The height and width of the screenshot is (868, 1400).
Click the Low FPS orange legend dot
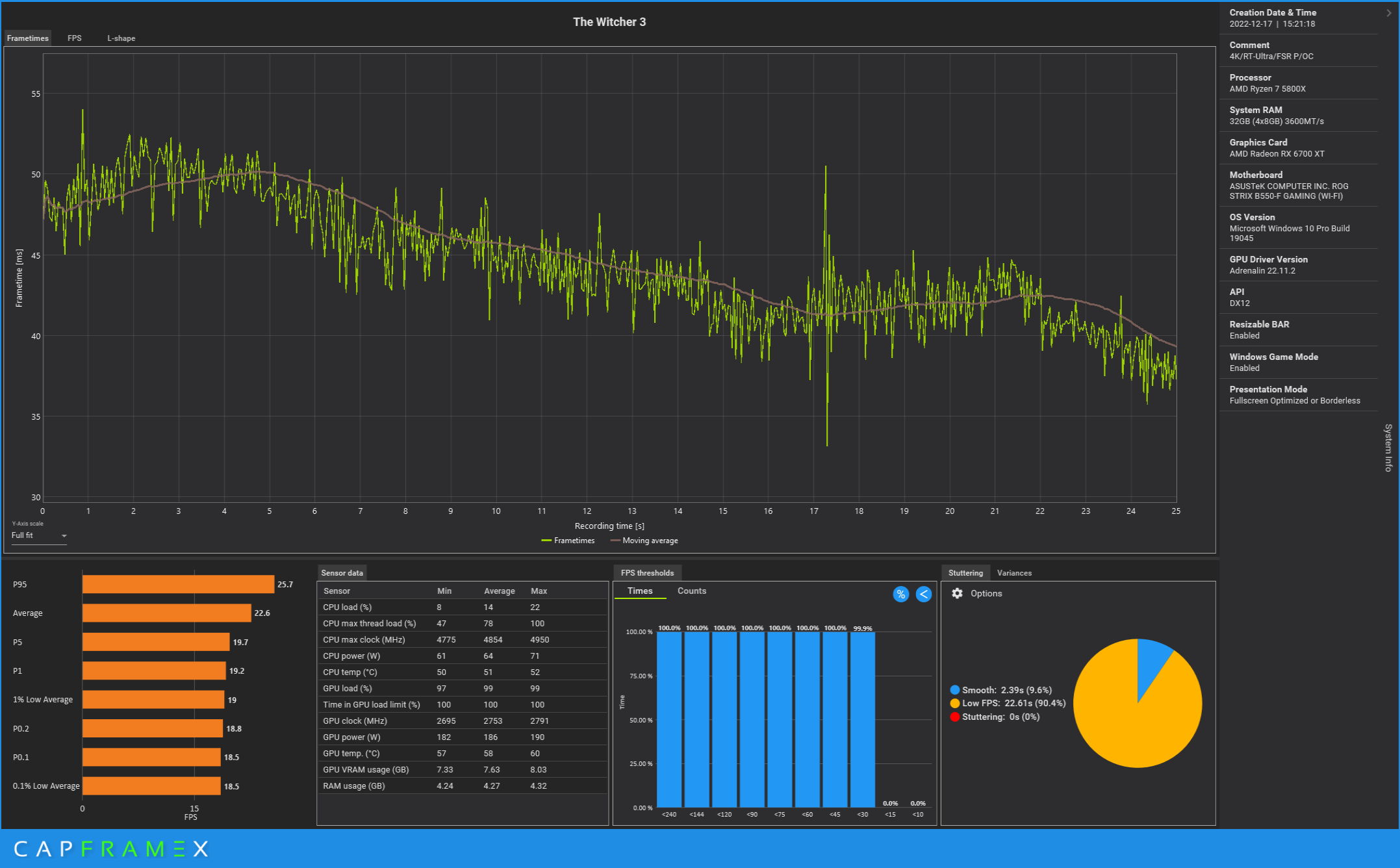click(954, 704)
